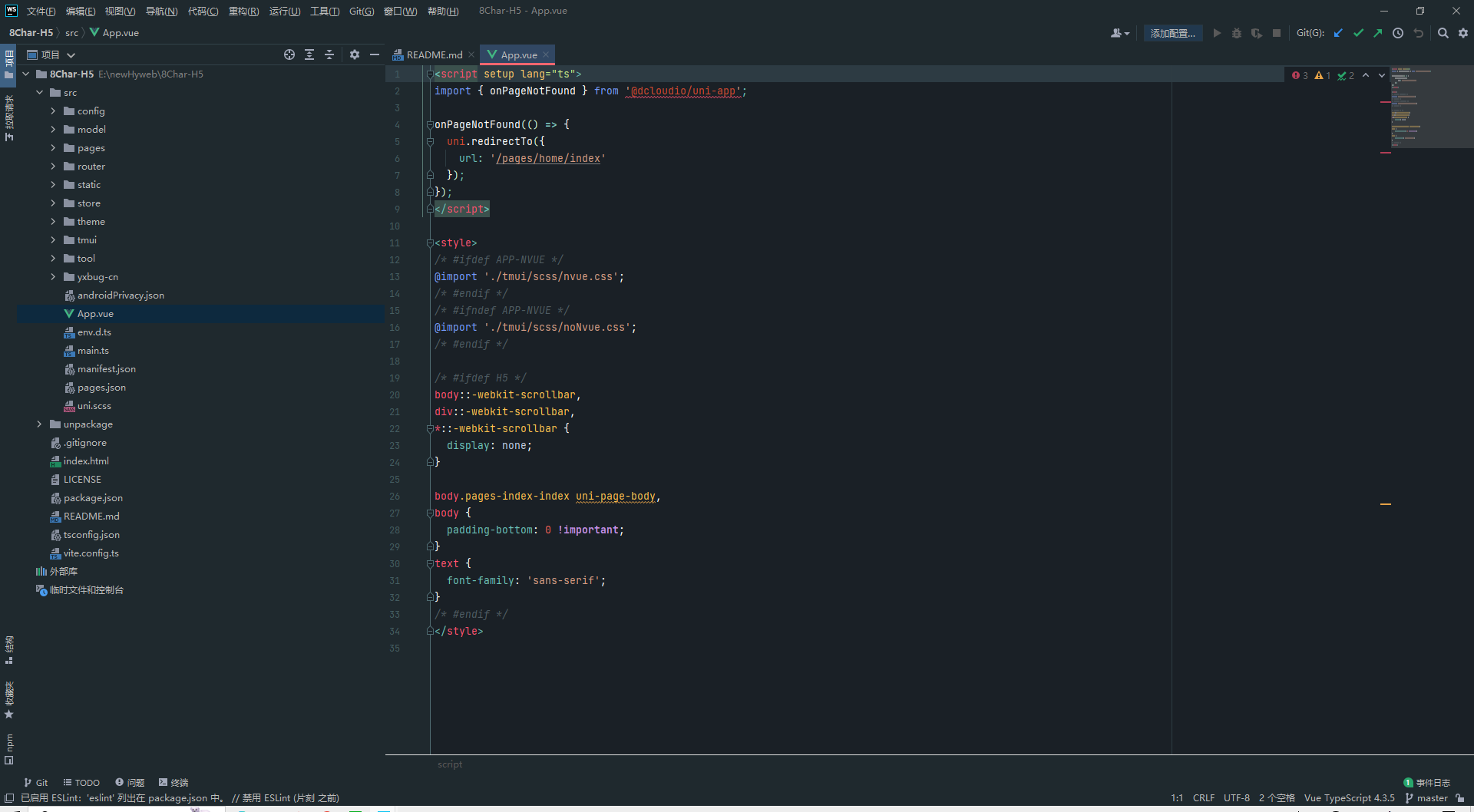The image size is (1474, 812).
Task: Click Collapse All in project panel
Action: [329, 54]
